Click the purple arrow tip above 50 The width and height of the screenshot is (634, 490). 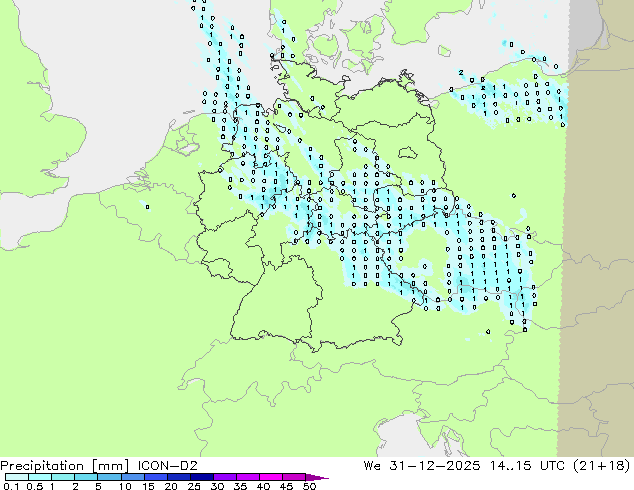317,477
